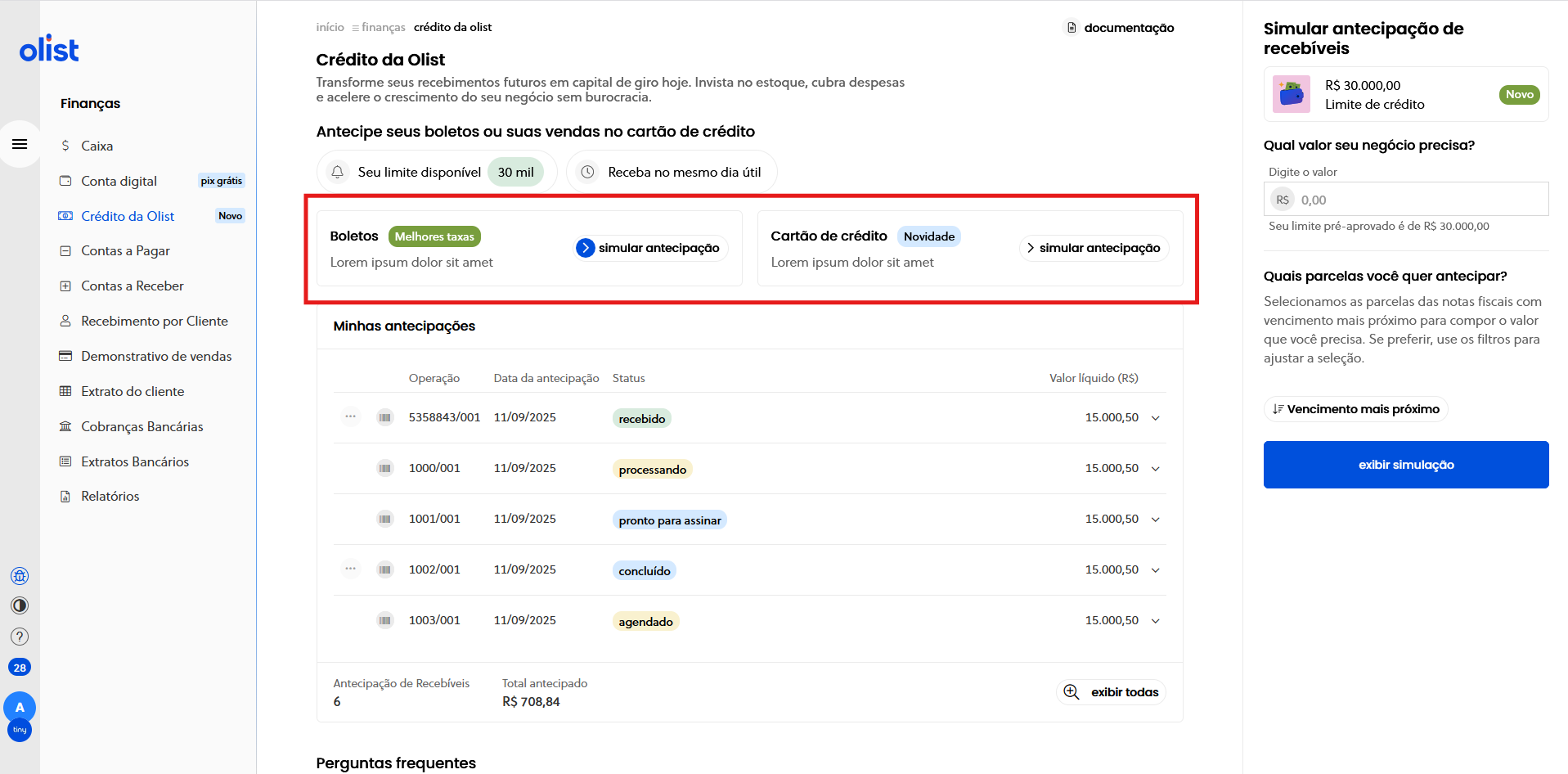The width and height of the screenshot is (1568, 774).
Task: Click the recebido status tag
Action: point(642,418)
